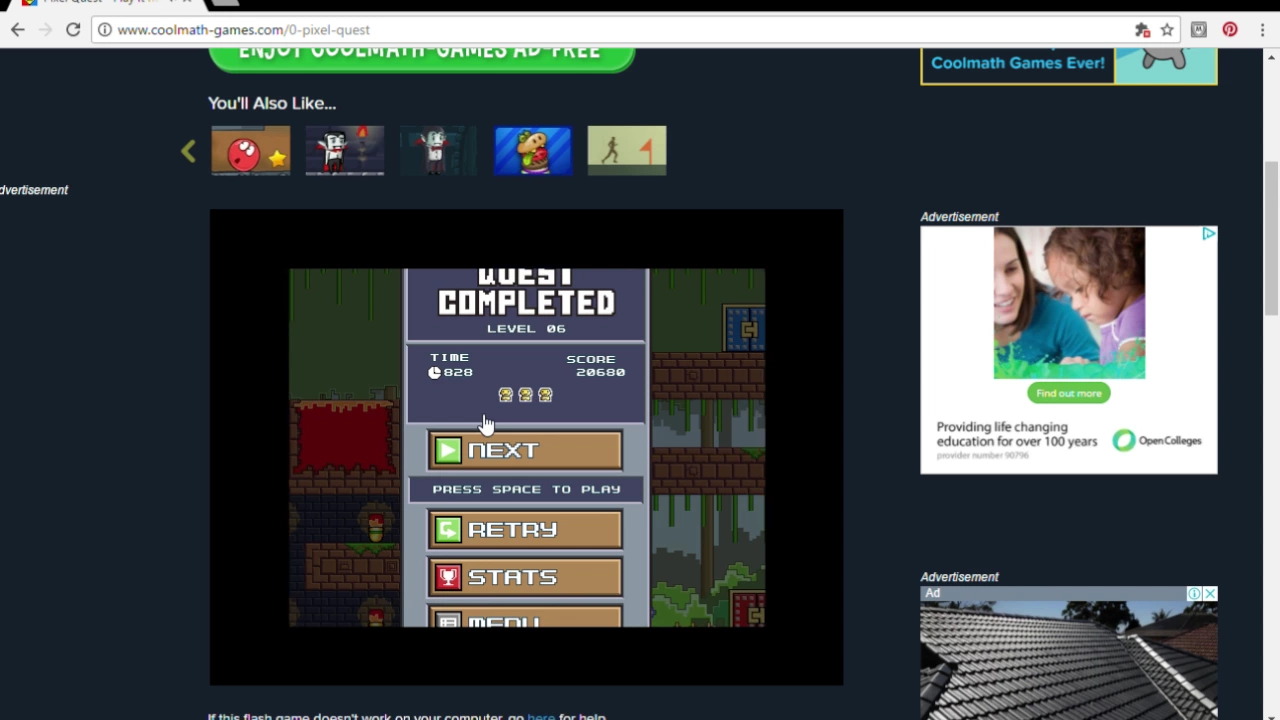Click the green retry arrow icon

point(448,530)
